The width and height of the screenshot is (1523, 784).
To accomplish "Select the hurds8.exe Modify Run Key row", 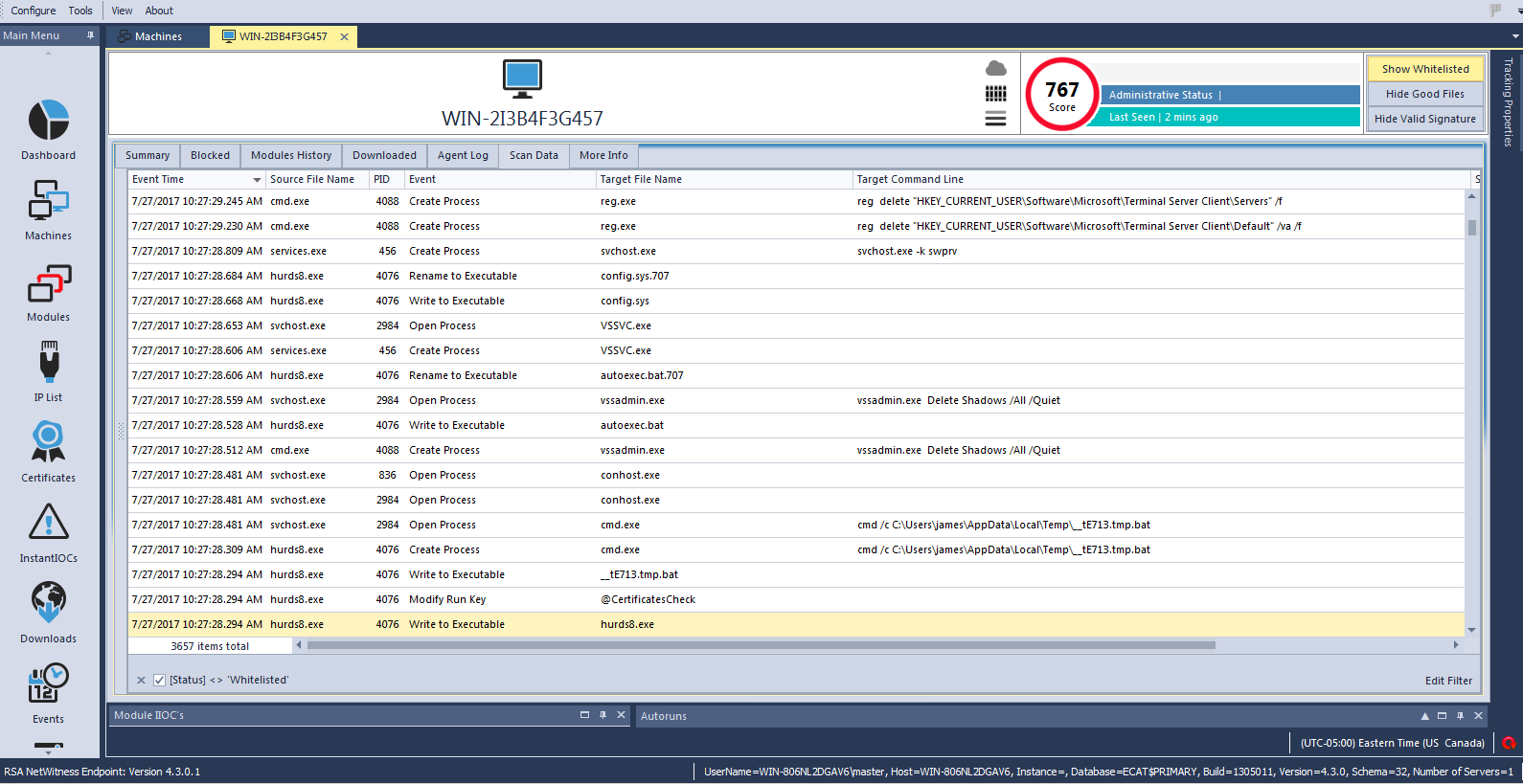I will click(x=447, y=599).
